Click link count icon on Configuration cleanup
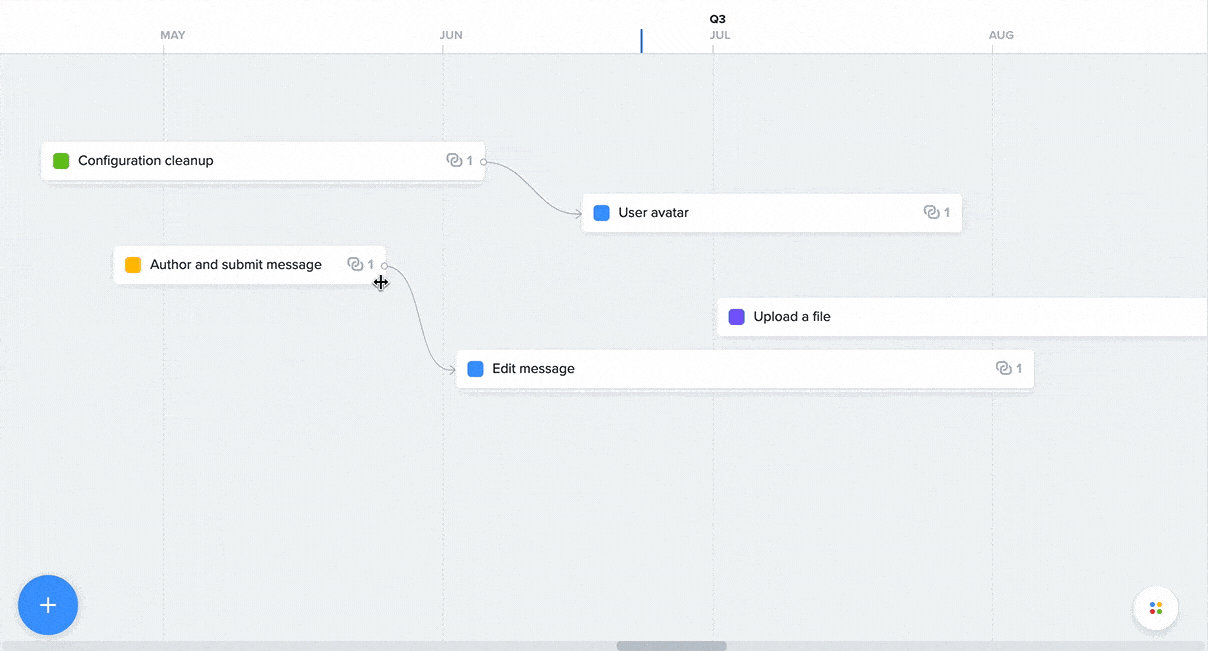Viewport: 1208px width, 651px height. (x=454, y=161)
